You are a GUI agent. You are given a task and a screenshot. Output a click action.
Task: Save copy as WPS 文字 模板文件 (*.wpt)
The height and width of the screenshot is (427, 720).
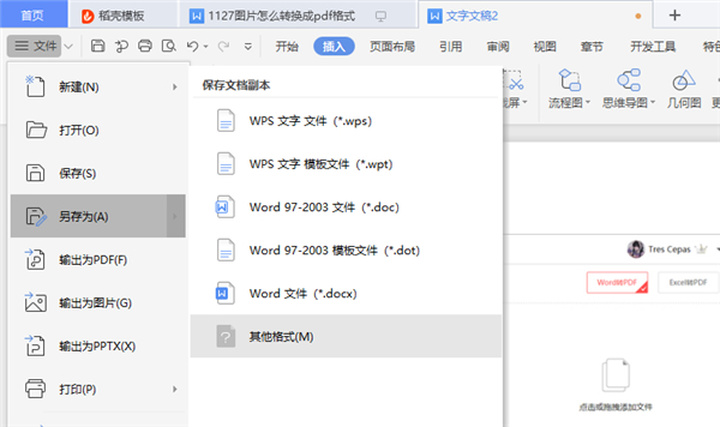tap(346, 164)
